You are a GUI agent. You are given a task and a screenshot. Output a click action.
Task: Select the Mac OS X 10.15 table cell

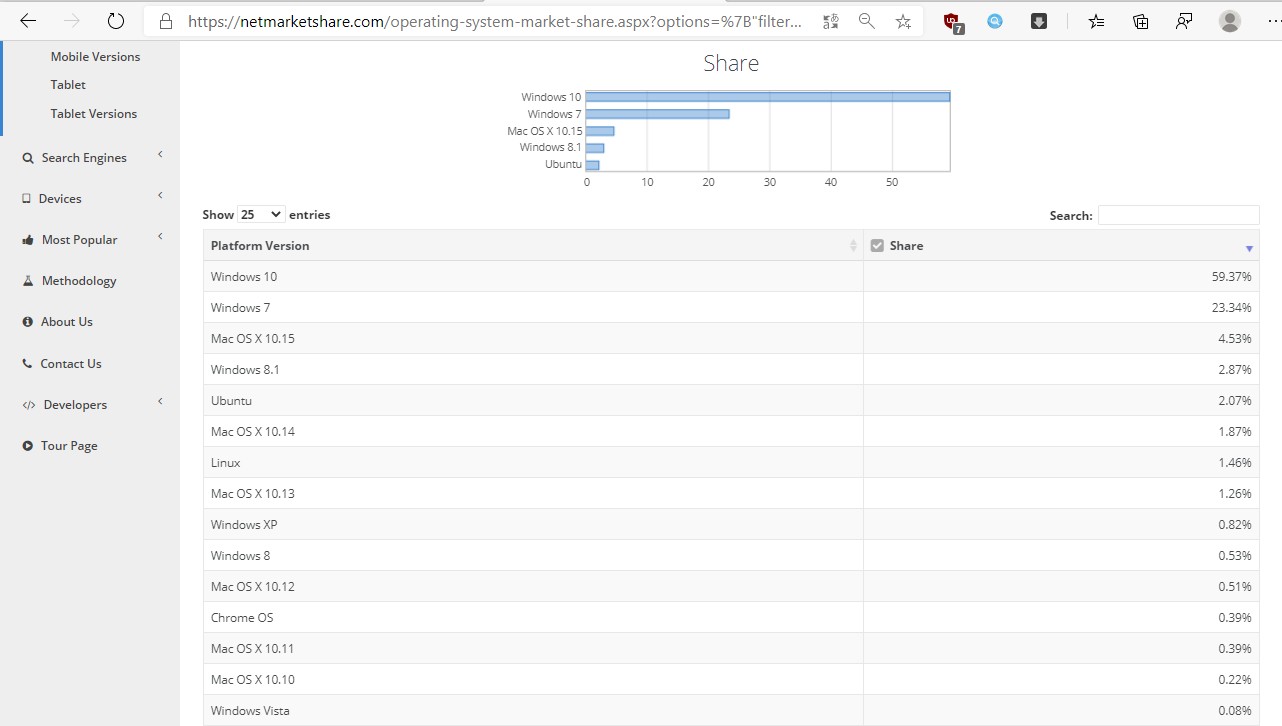(x=533, y=339)
